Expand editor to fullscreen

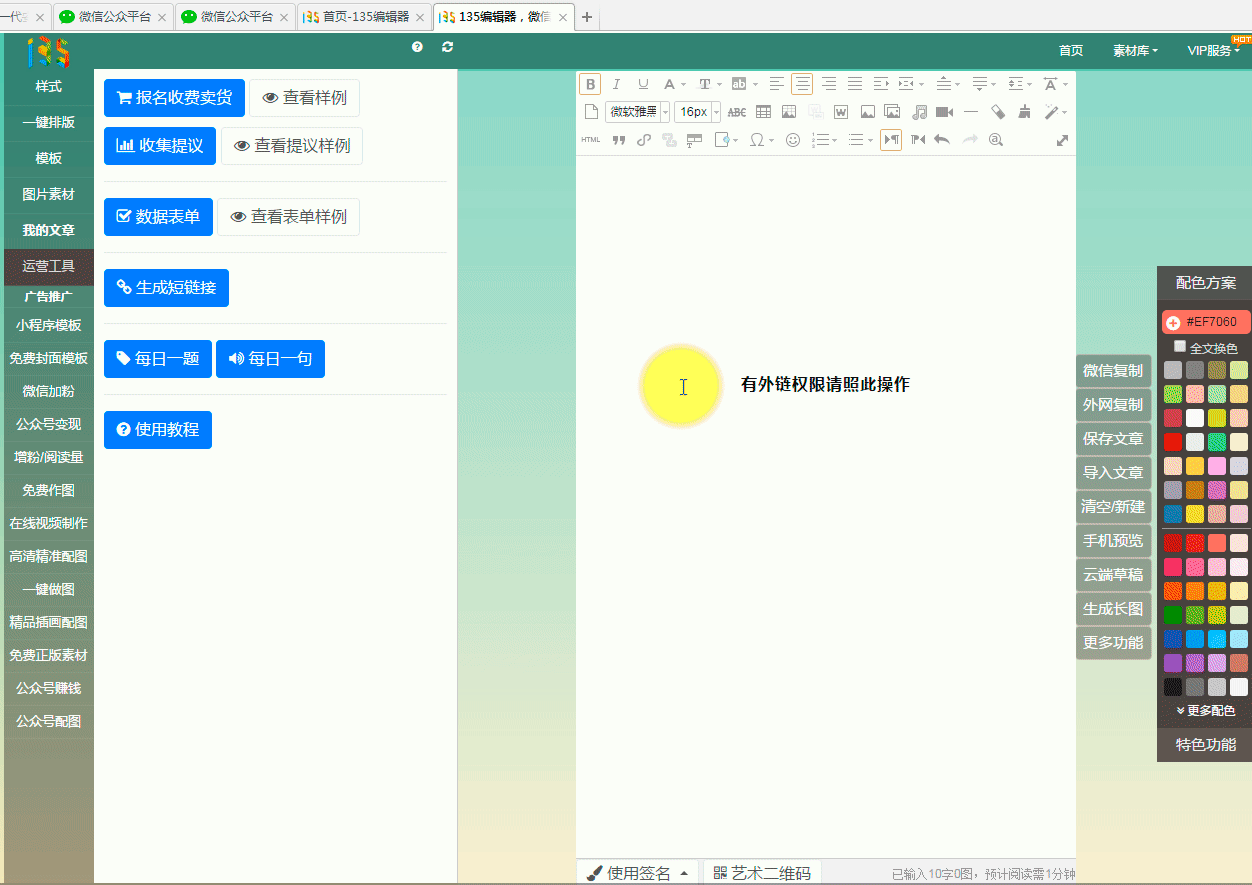pos(1062,140)
